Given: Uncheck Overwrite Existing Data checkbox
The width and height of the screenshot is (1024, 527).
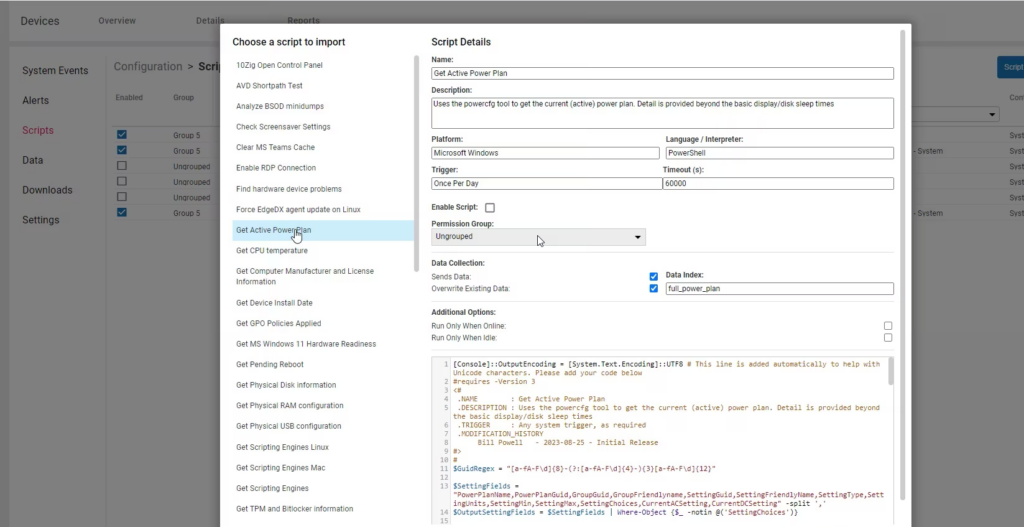Looking at the screenshot, I should point(653,289).
